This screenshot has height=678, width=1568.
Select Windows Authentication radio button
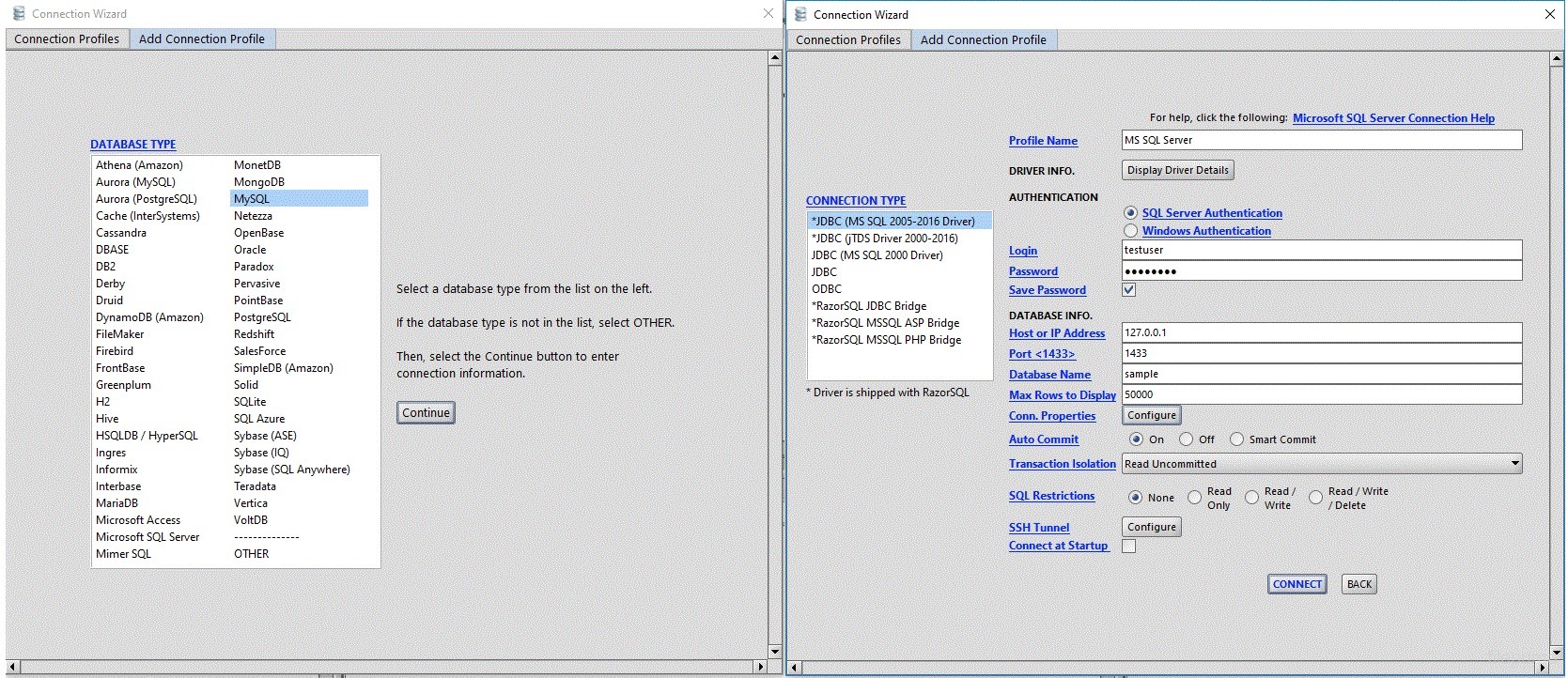click(1131, 231)
